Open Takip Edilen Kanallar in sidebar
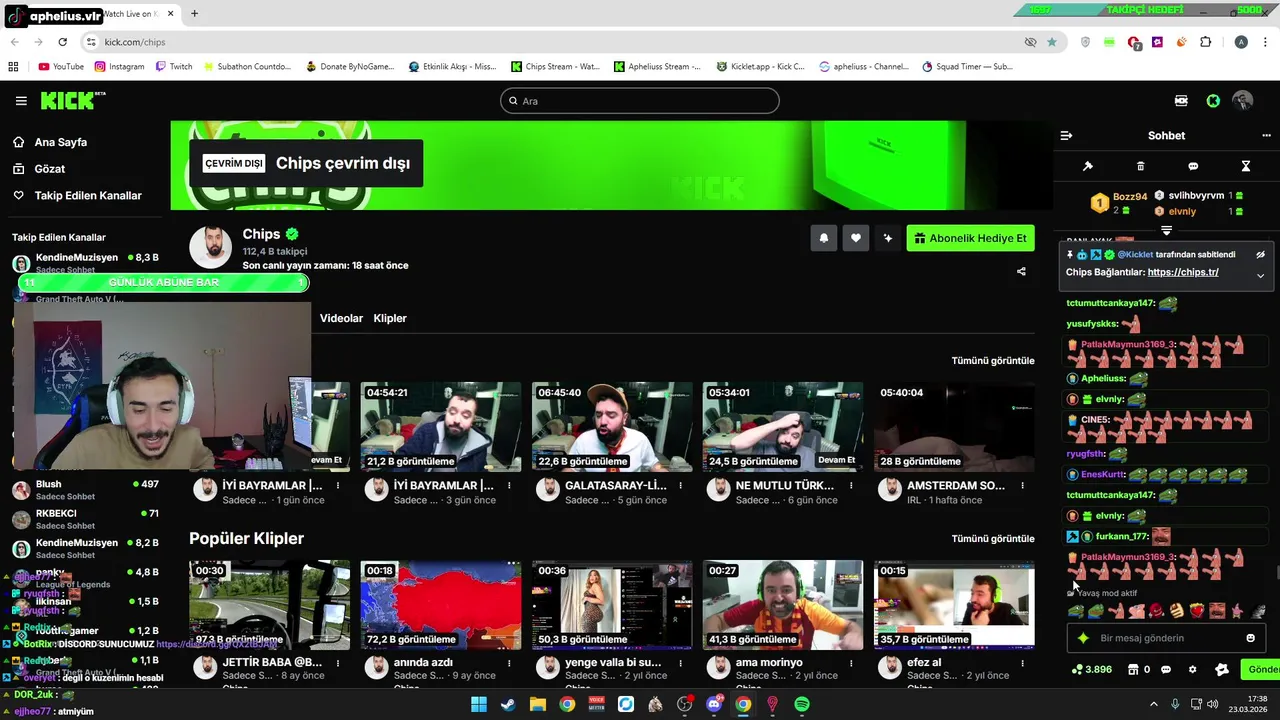The height and width of the screenshot is (720, 1280). click(x=88, y=196)
